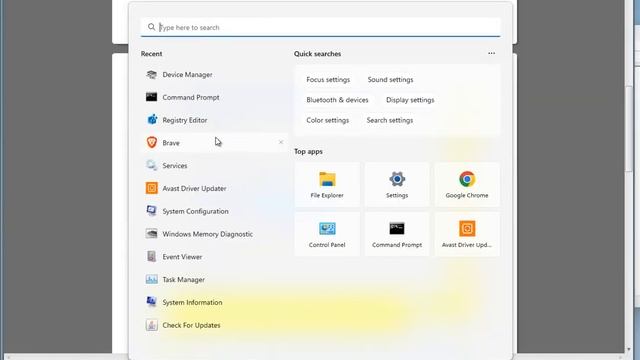This screenshot has width=640, height=360.
Task: Open Avast Driver Upd... tile in Top apps
Action: 467,234
